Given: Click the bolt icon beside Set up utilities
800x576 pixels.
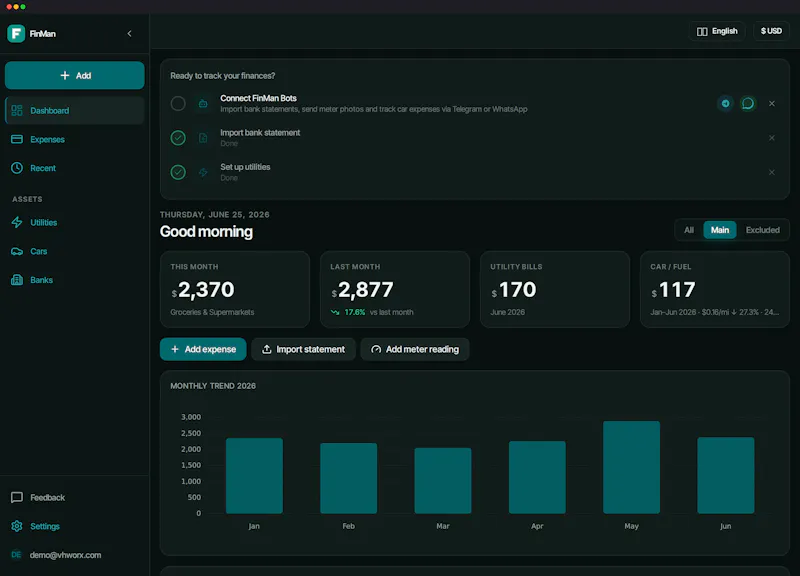Looking at the screenshot, I should pyautogui.click(x=203, y=172).
